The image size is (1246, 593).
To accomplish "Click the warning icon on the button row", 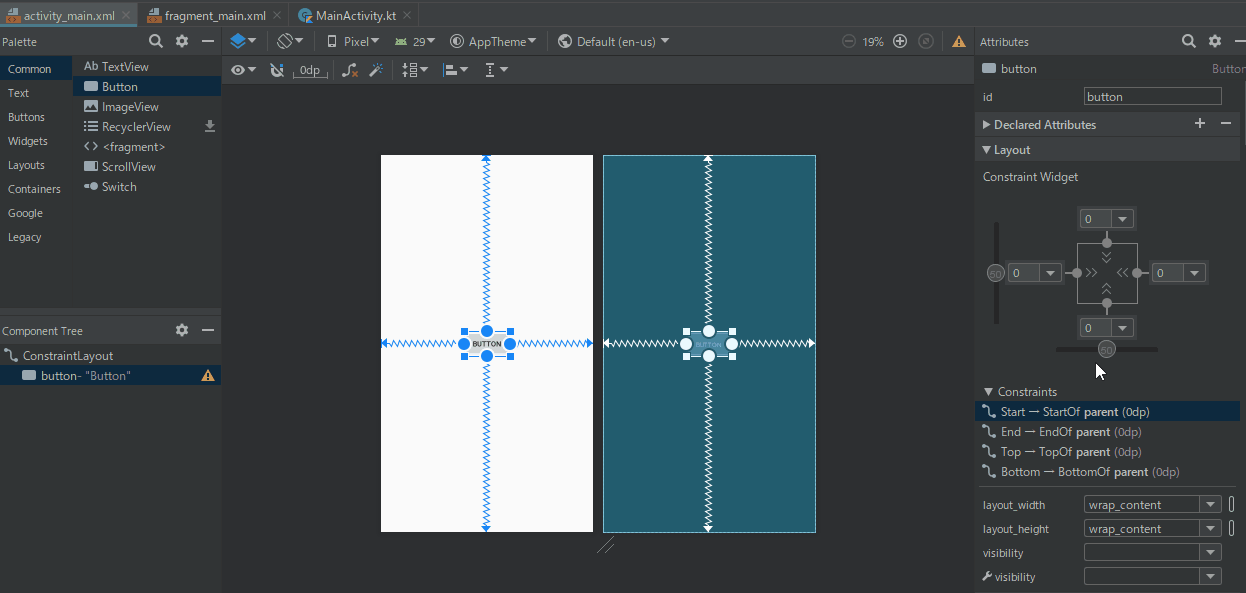I will point(207,375).
